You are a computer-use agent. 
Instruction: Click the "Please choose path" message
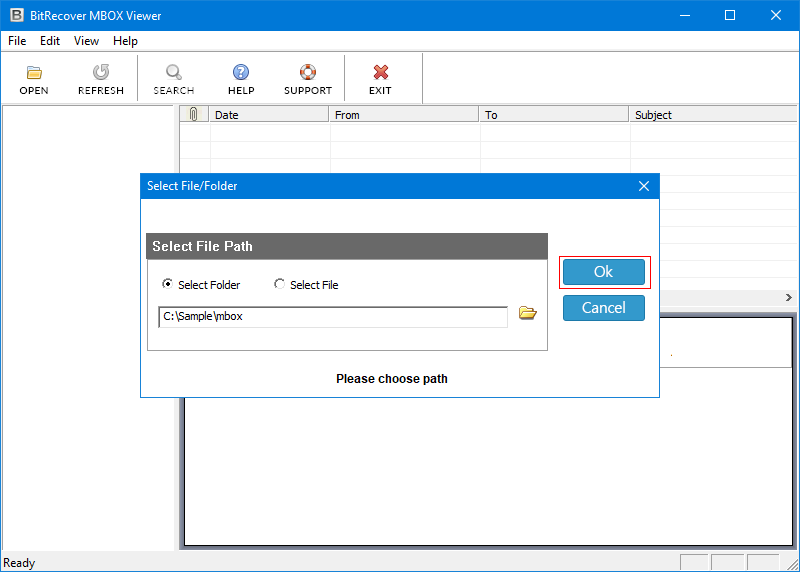[x=392, y=379]
